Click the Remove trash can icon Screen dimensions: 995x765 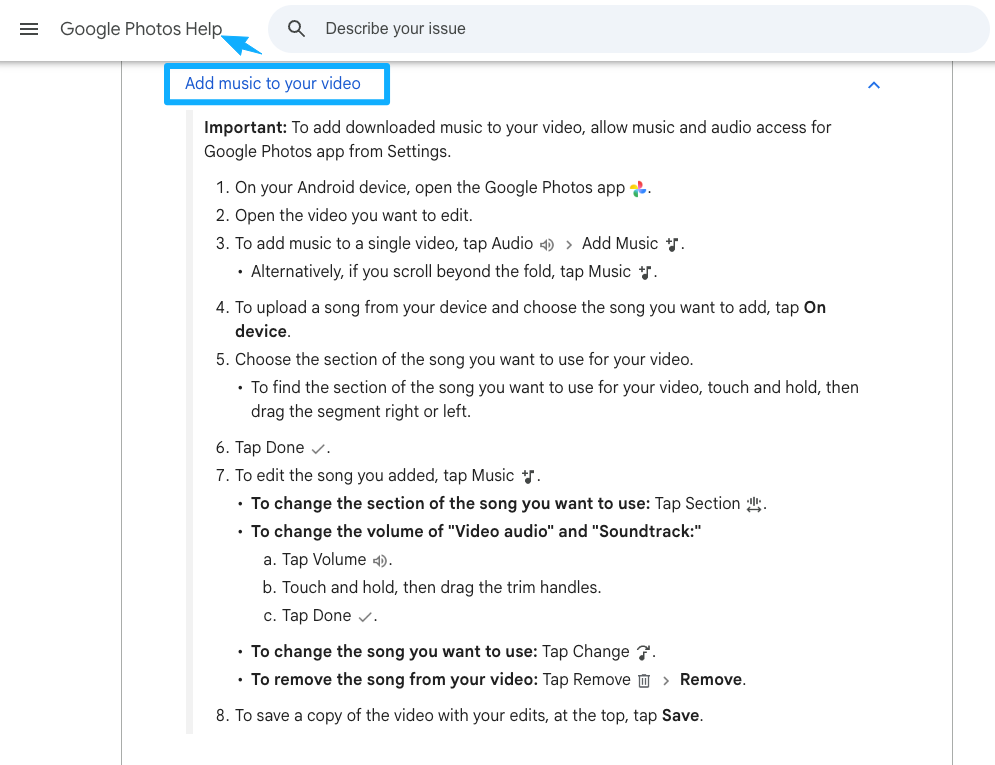coord(644,681)
